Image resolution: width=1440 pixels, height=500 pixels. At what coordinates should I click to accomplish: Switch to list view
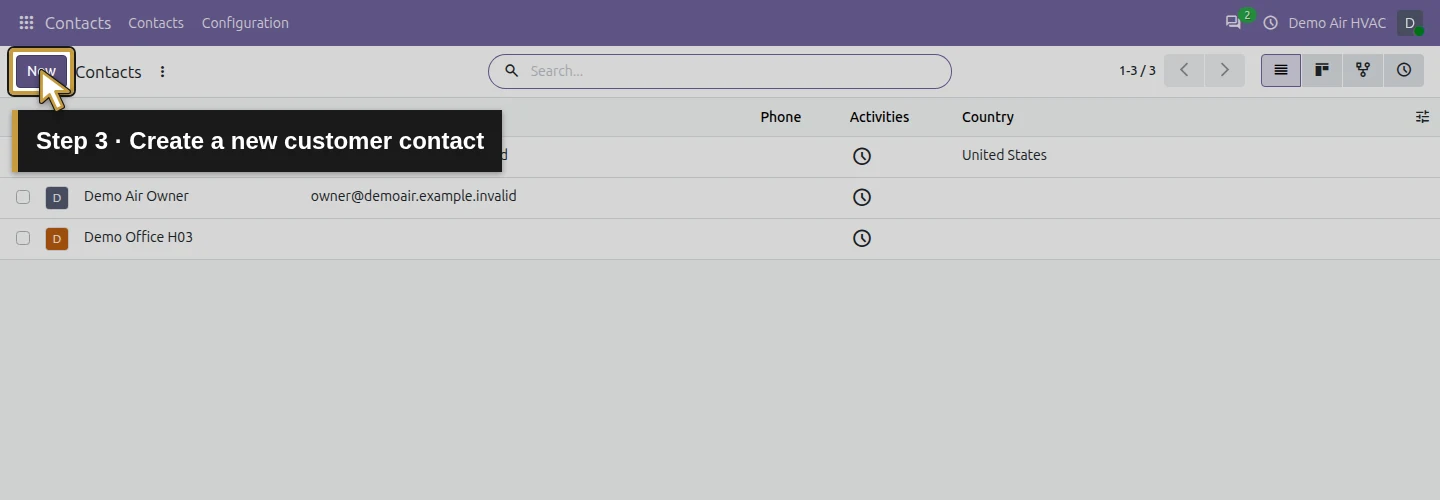tap(1281, 70)
